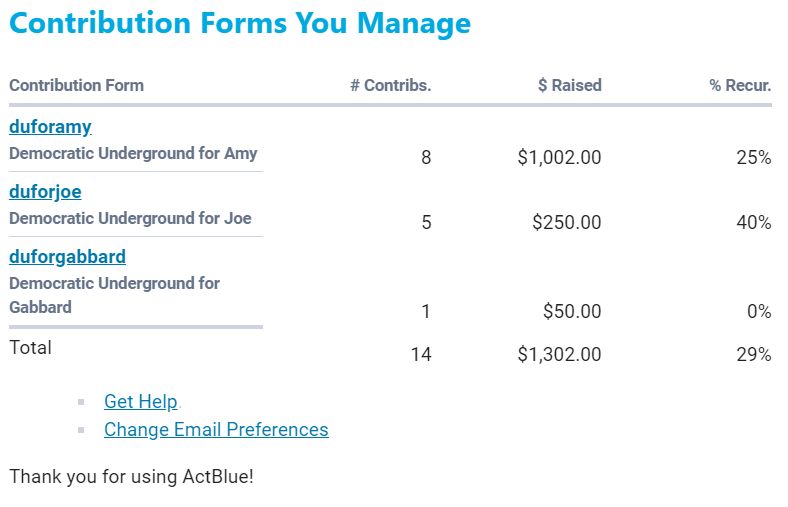Click the $ Raised column header
The width and height of the screenshot is (788, 507).
click(x=569, y=86)
